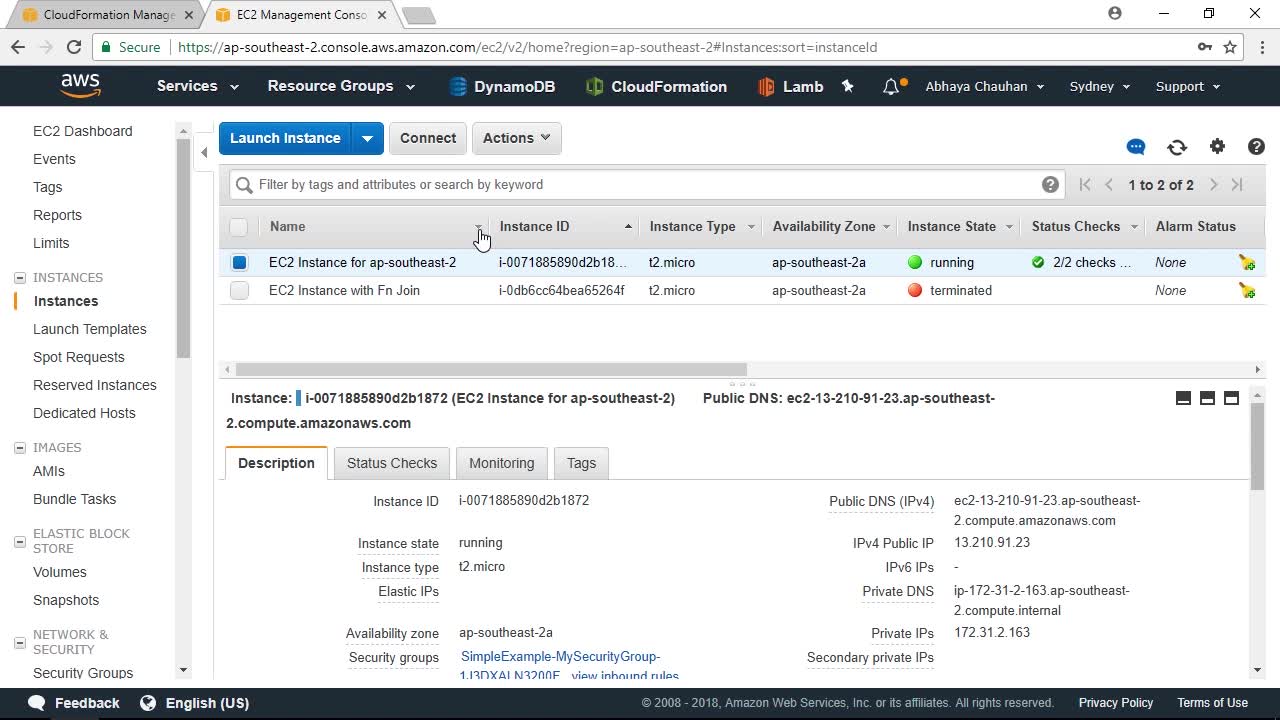The image size is (1280, 720).
Task: Collapse the ELASTIC BLOCK STORE section
Action: tap(20, 541)
